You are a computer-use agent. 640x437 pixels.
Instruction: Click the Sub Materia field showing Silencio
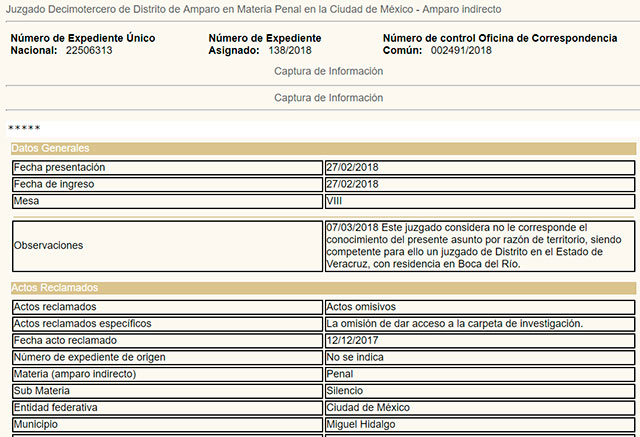[x=479, y=391]
